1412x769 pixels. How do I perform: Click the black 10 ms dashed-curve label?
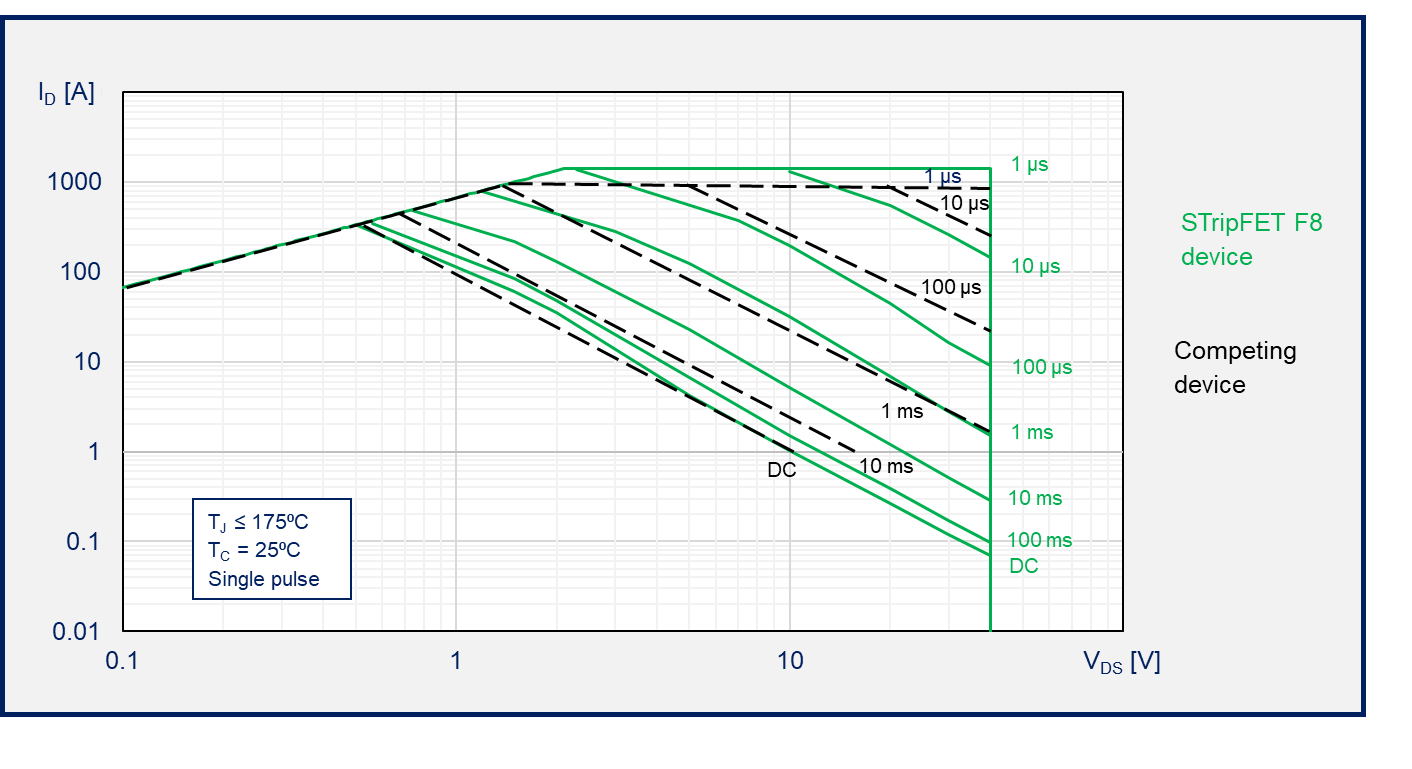[x=885, y=466]
